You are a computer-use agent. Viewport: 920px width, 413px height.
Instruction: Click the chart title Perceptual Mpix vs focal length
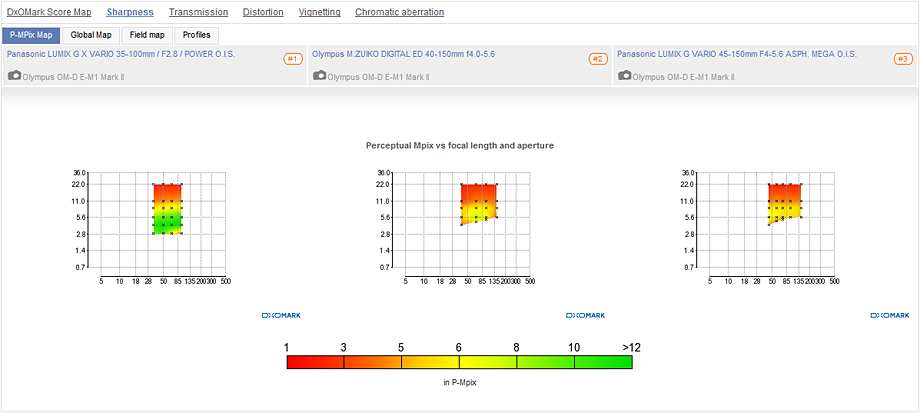(459, 145)
